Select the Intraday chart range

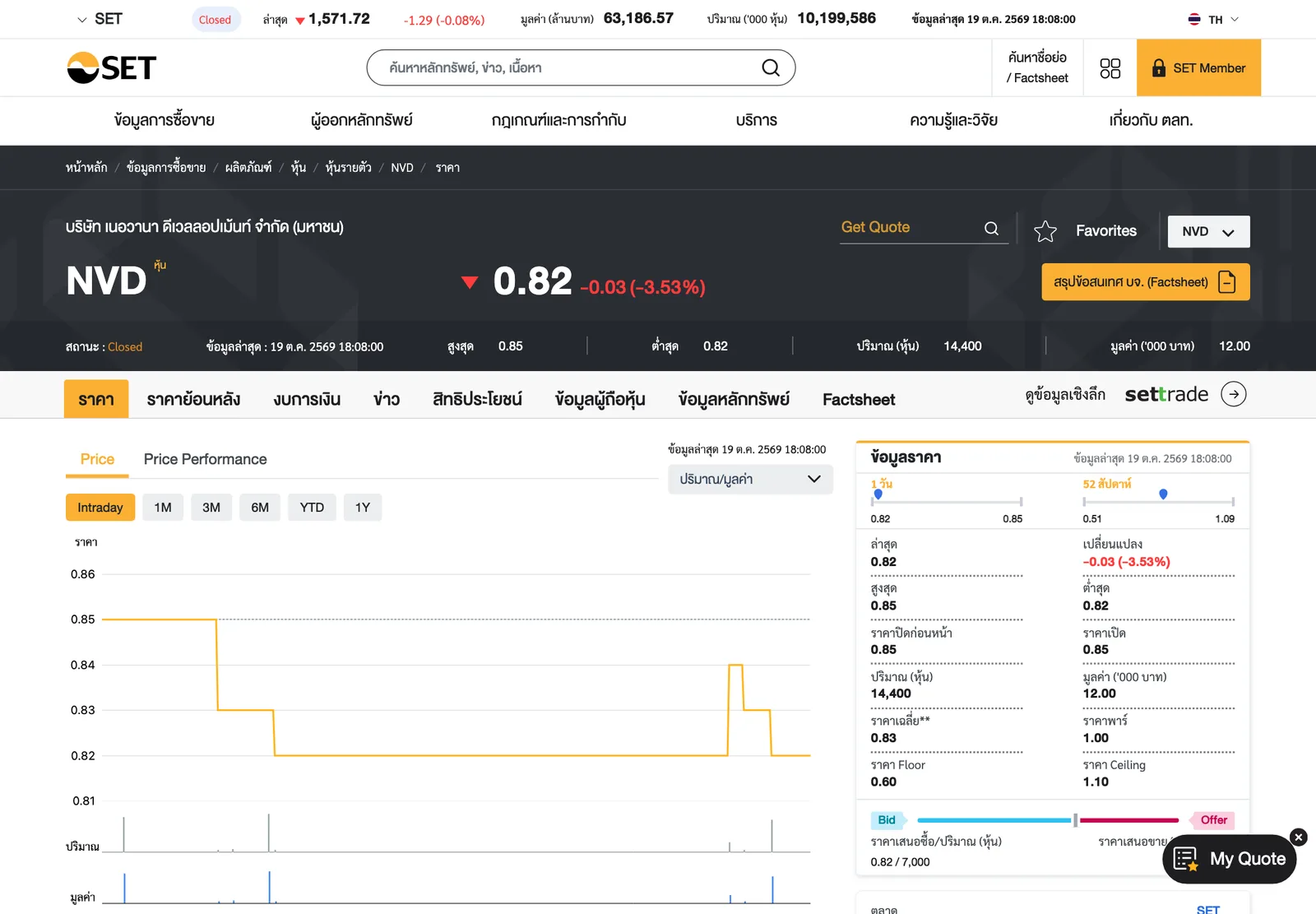[x=100, y=508]
